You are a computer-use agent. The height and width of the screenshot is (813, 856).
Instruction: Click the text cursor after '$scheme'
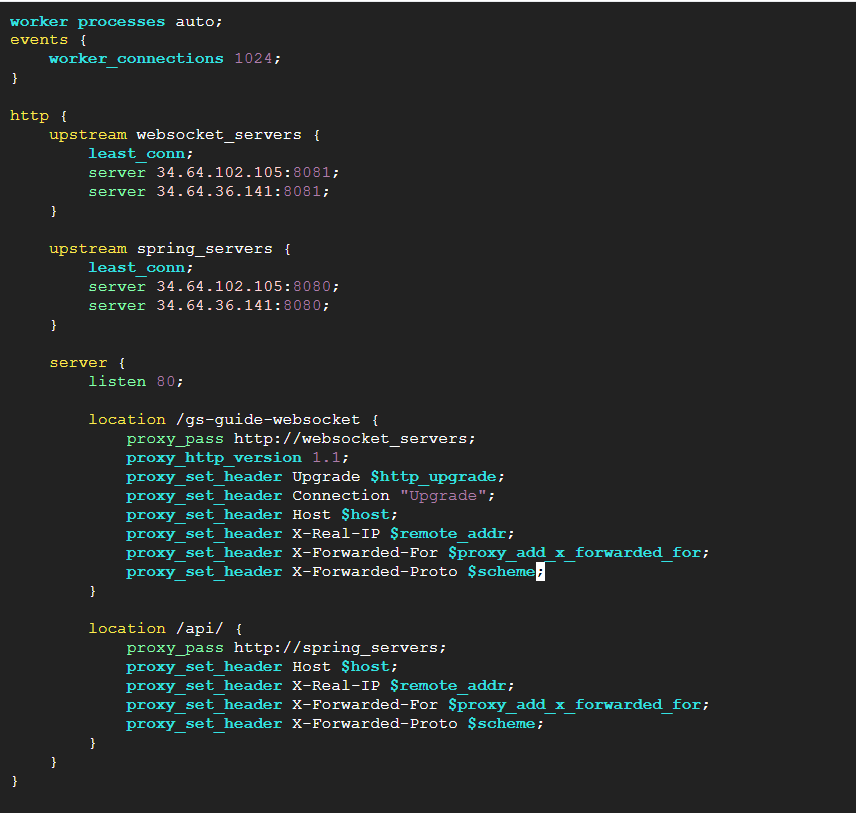point(540,572)
